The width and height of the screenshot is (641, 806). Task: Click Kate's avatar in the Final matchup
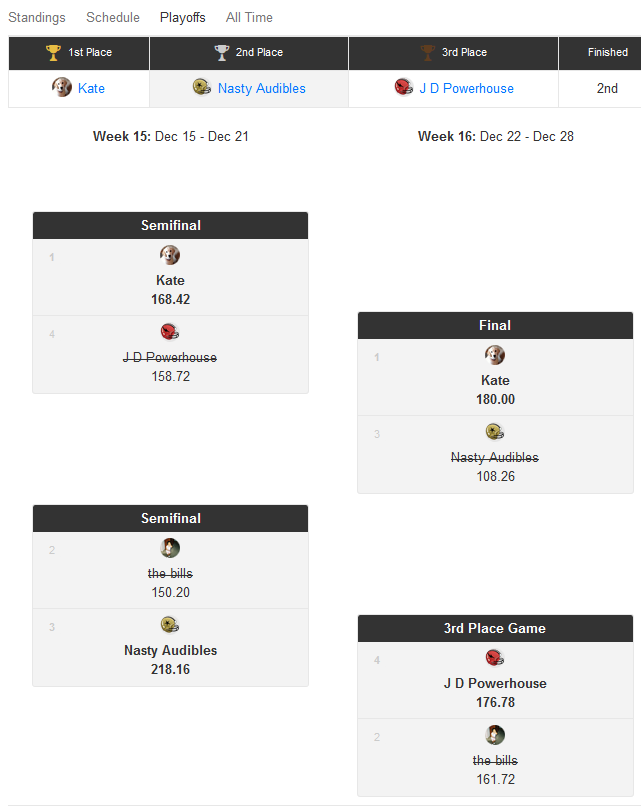click(x=495, y=355)
